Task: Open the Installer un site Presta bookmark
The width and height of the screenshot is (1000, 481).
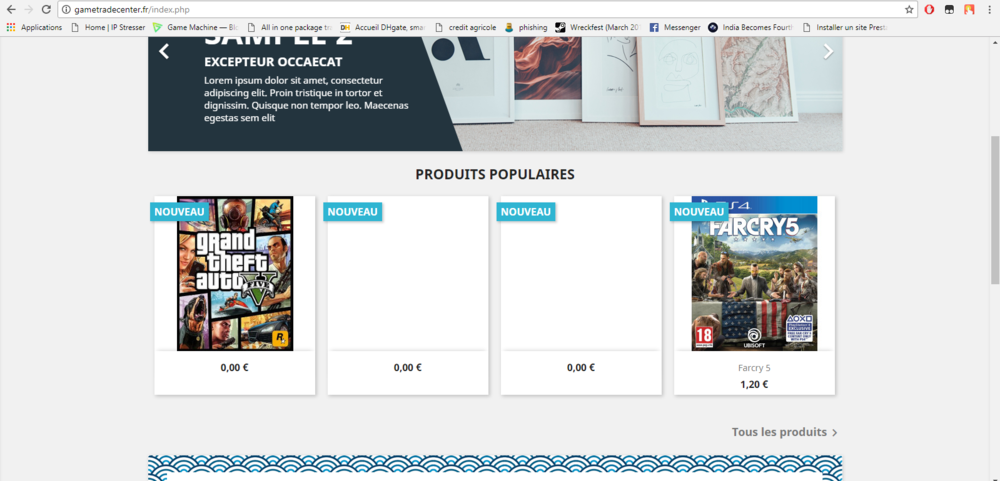Action: coord(845,27)
